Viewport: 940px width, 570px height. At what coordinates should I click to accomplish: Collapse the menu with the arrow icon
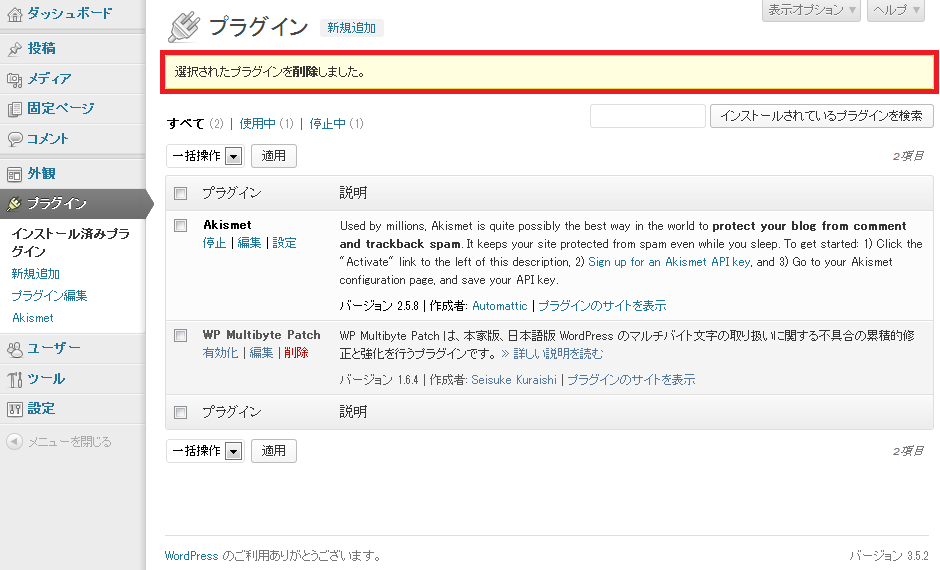coord(14,441)
